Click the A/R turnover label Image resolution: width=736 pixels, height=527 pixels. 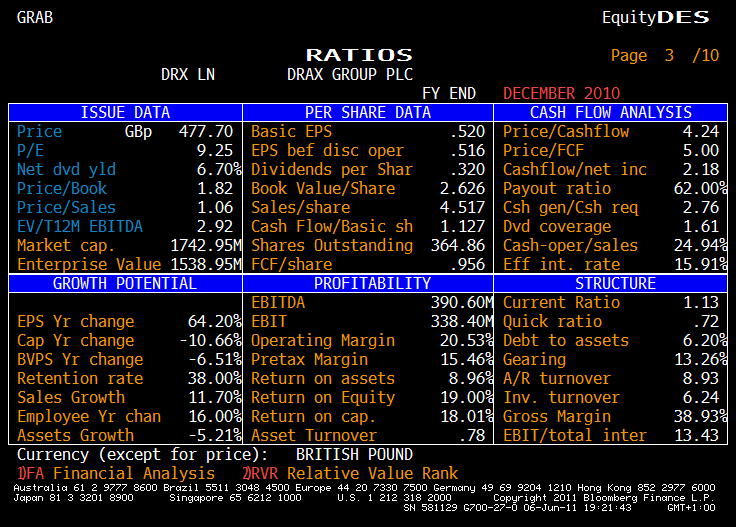tap(557, 378)
